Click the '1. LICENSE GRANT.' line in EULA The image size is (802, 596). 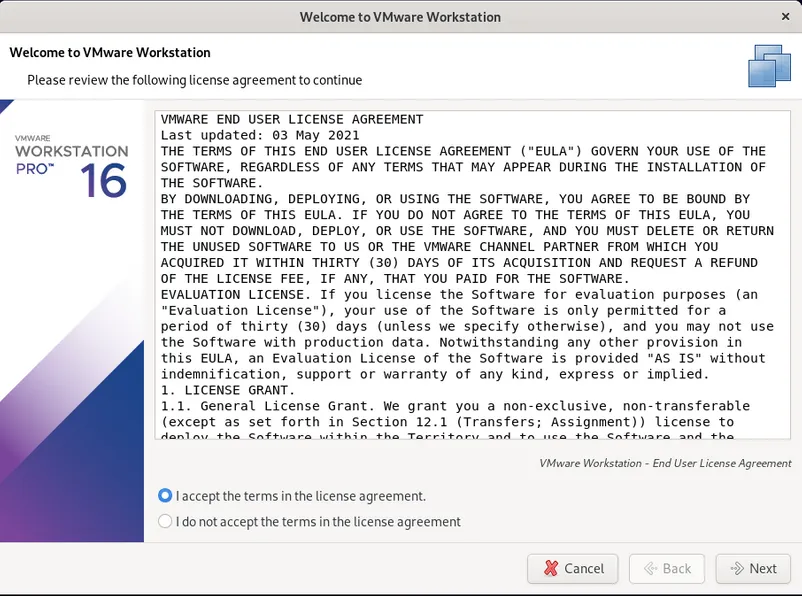click(228, 390)
